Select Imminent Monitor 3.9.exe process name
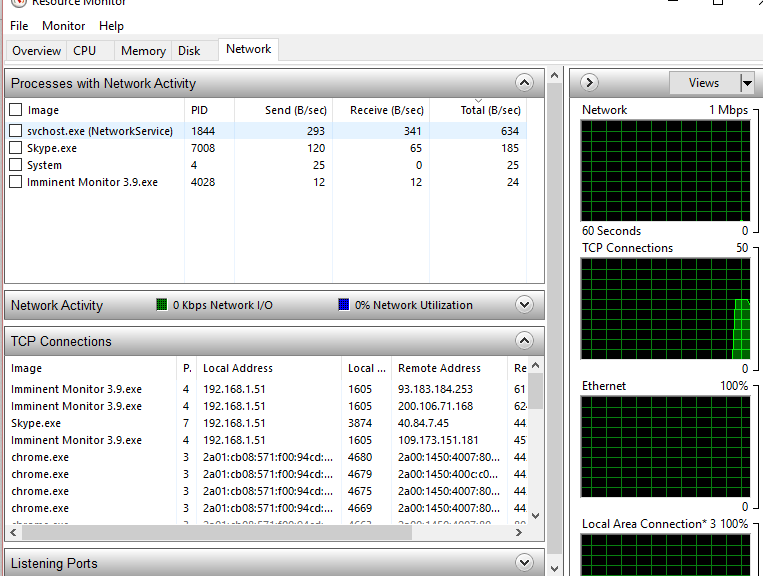The image size is (763, 576). point(92,182)
